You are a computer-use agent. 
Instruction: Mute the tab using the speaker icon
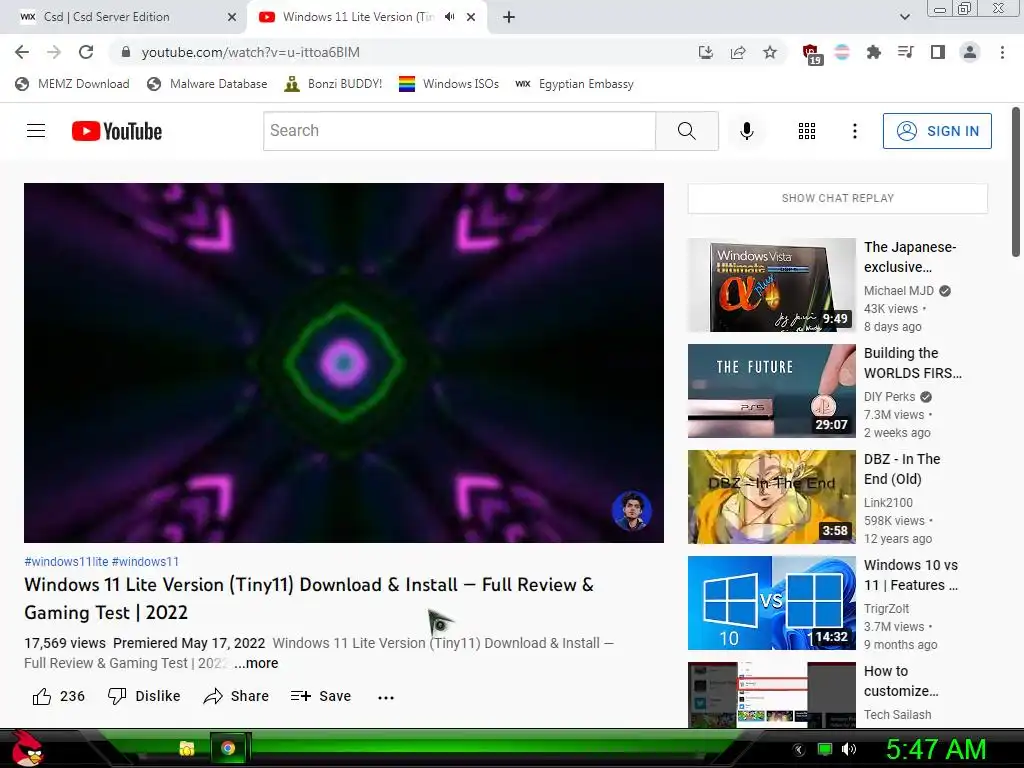pyautogui.click(x=449, y=17)
